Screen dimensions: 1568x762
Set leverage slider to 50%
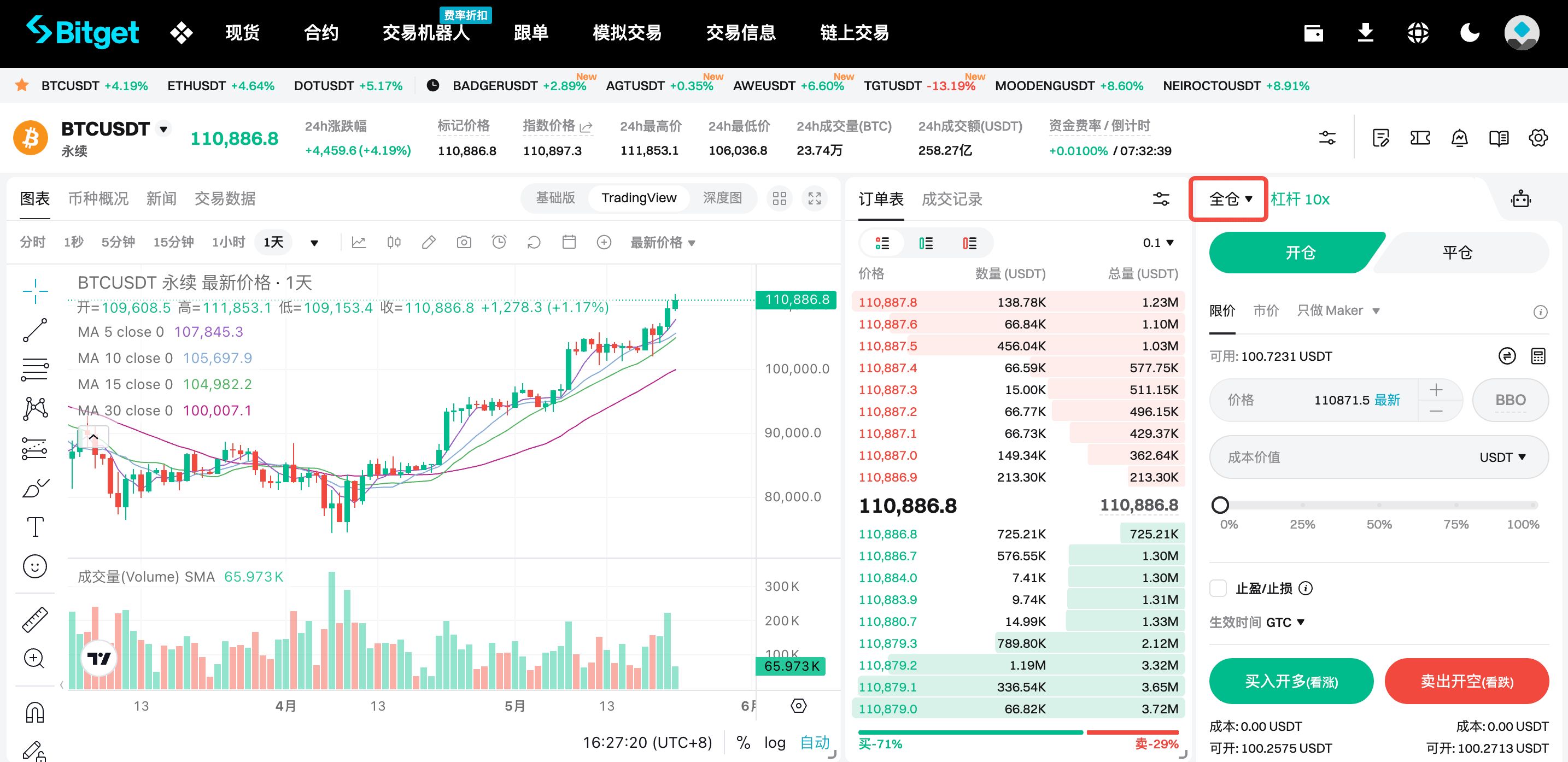1379,505
